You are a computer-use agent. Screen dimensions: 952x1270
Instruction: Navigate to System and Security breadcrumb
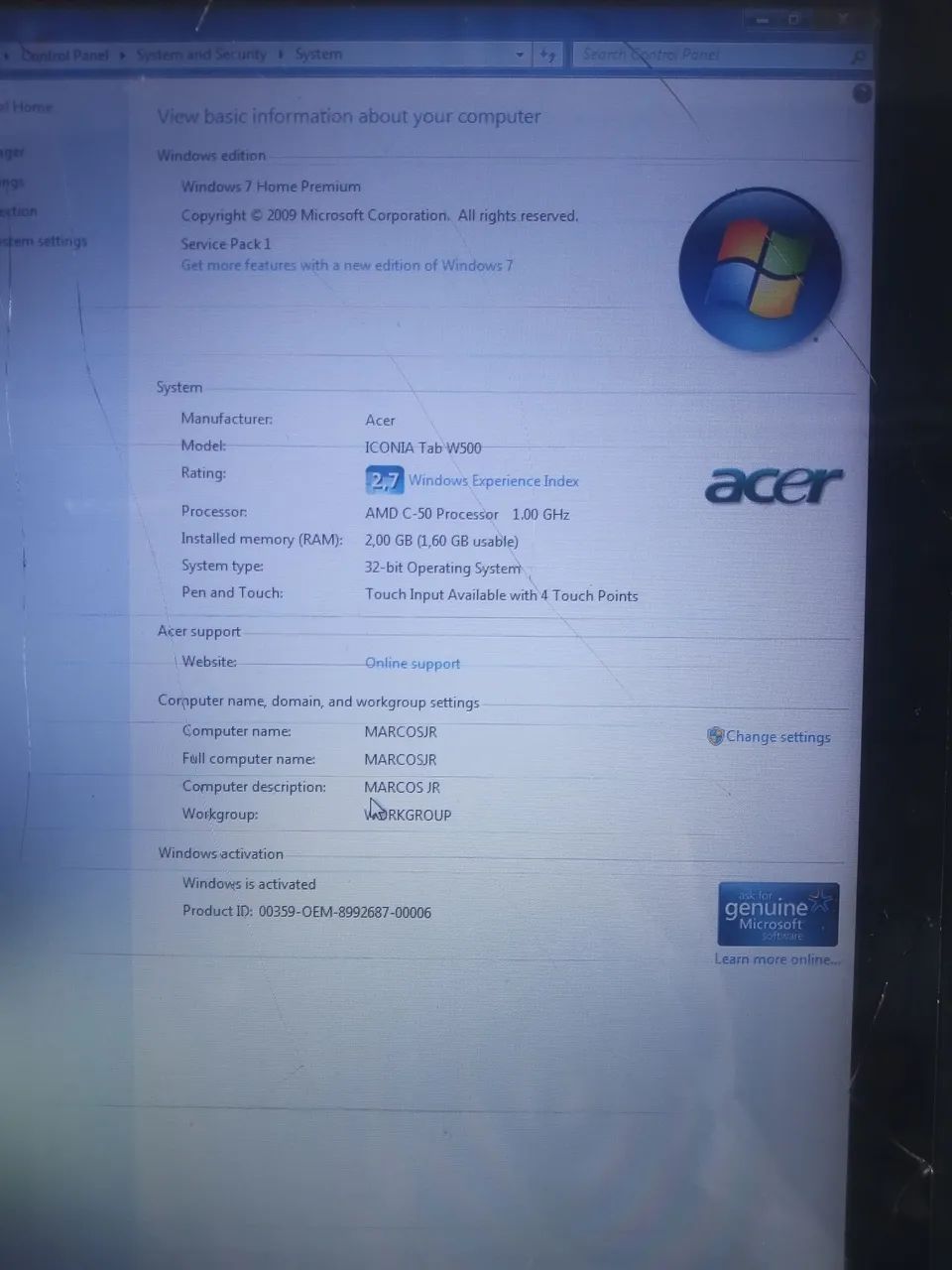(x=201, y=55)
